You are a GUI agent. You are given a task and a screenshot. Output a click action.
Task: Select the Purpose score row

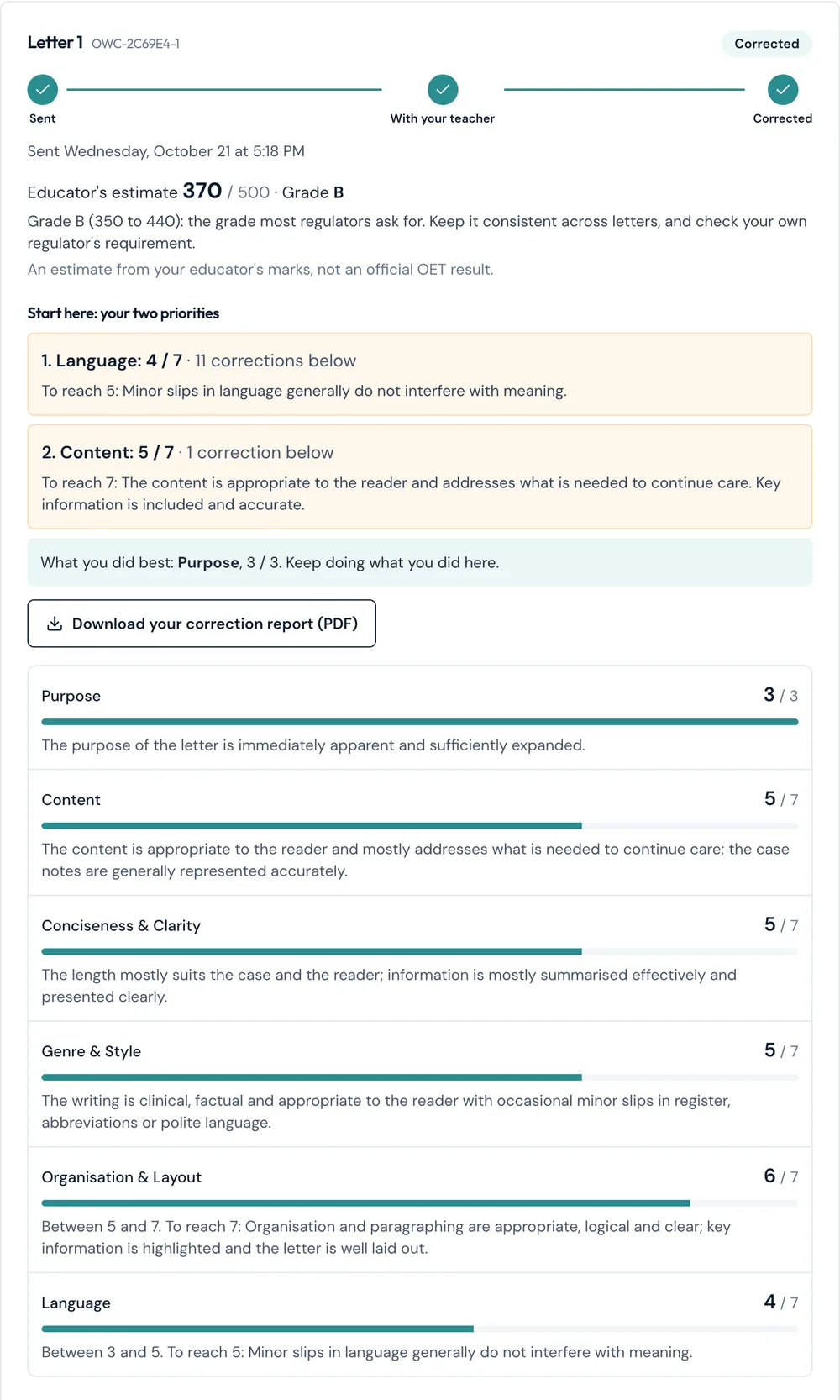pyautogui.click(x=420, y=718)
